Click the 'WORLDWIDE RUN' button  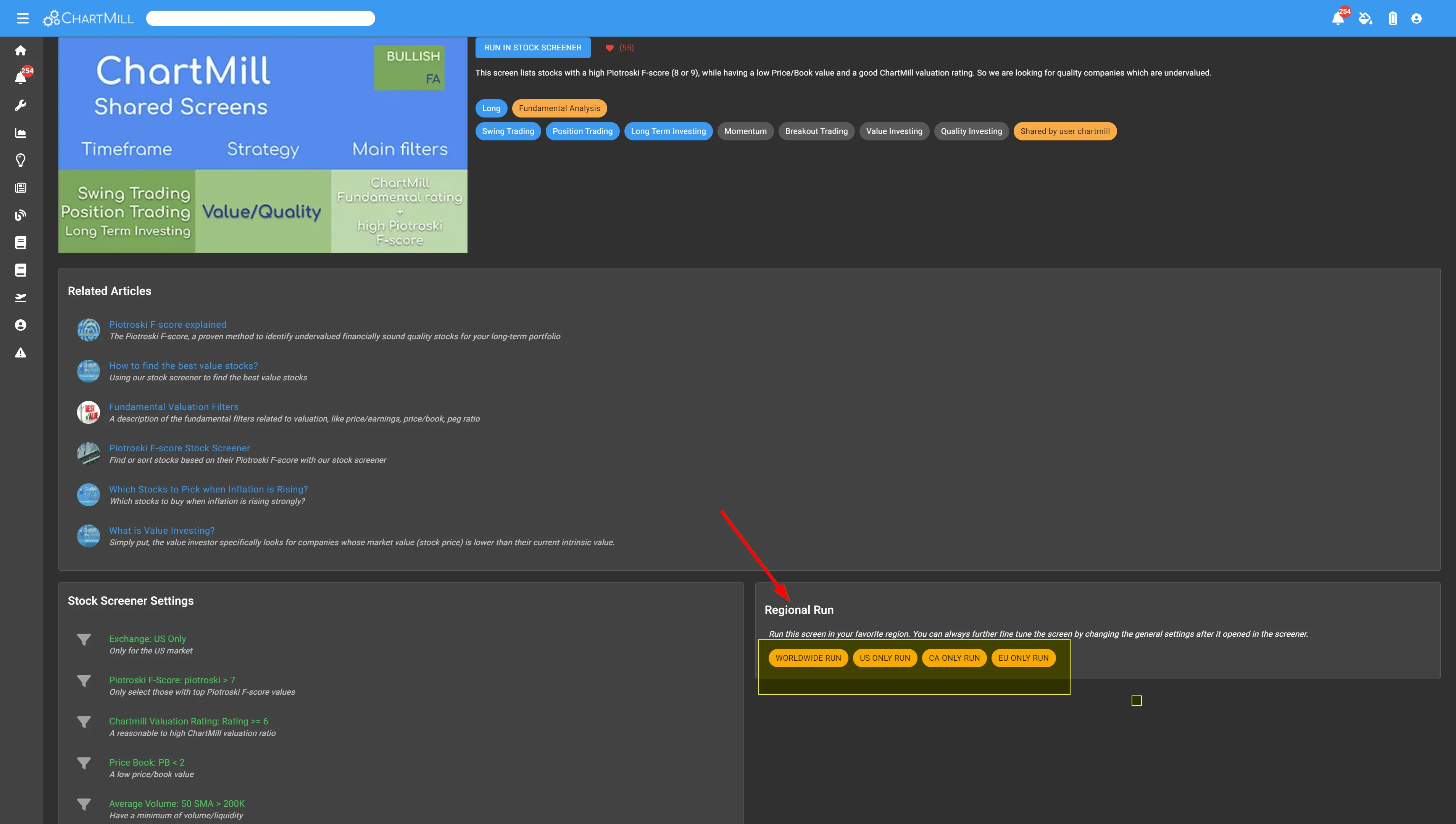pyautogui.click(x=808, y=658)
